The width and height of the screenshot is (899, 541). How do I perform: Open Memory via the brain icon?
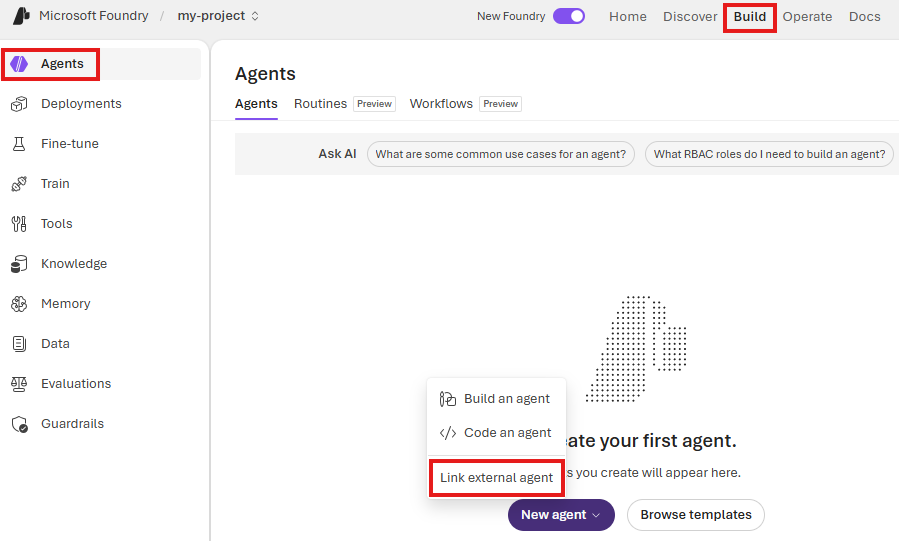[x=19, y=304]
